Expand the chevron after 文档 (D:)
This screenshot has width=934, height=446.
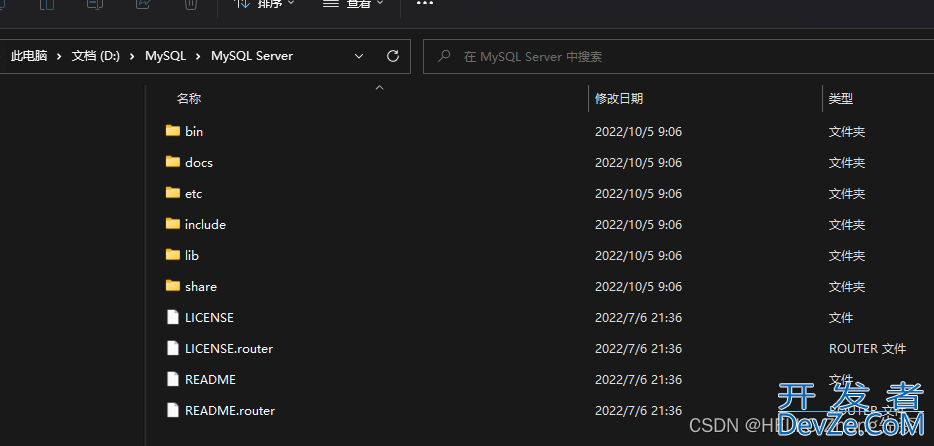133,56
